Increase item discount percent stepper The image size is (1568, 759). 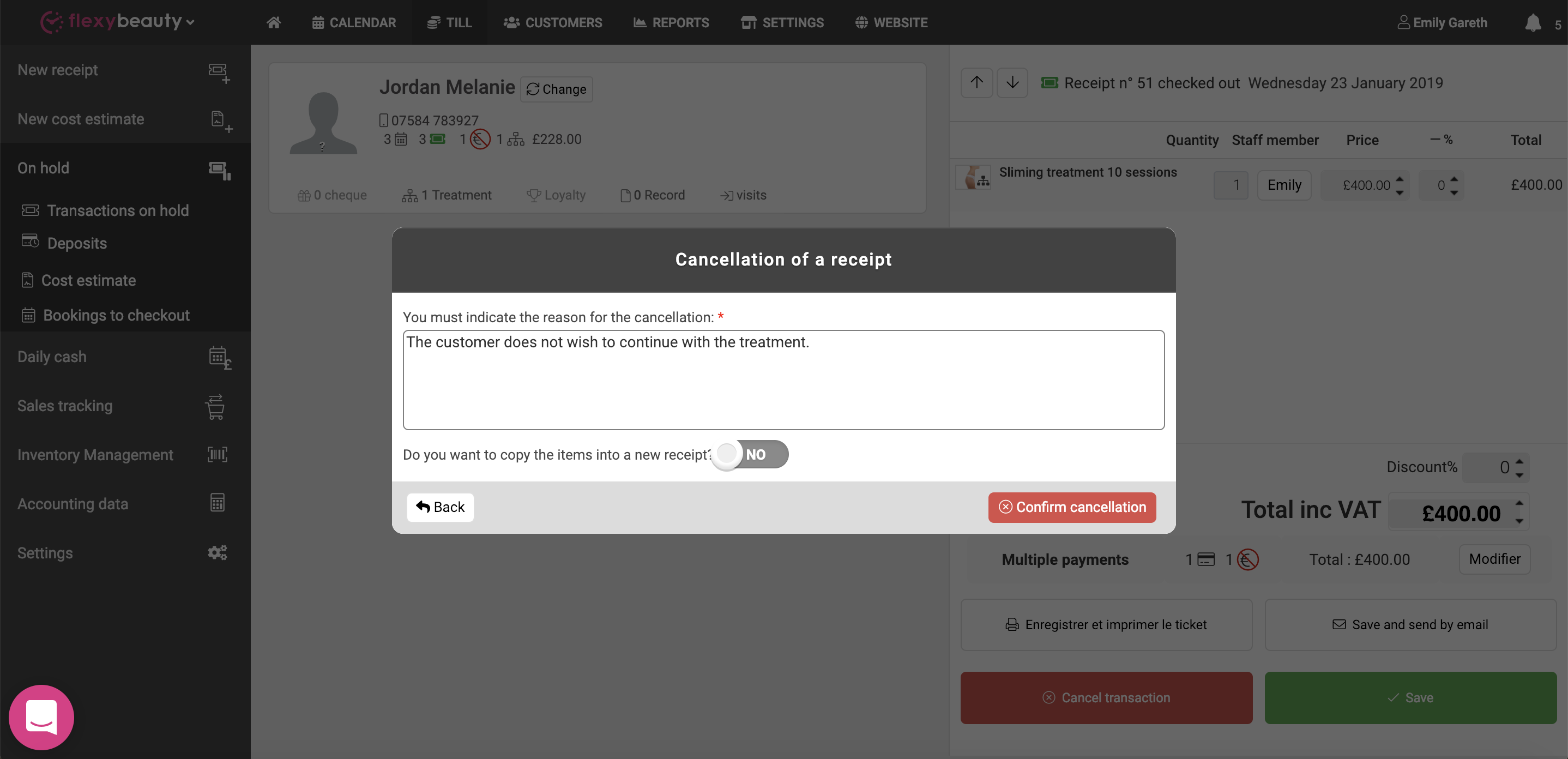[x=1454, y=179]
